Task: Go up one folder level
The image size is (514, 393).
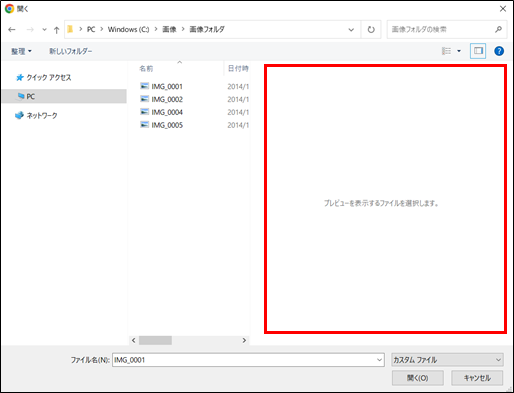Action: click(x=56, y=30)
